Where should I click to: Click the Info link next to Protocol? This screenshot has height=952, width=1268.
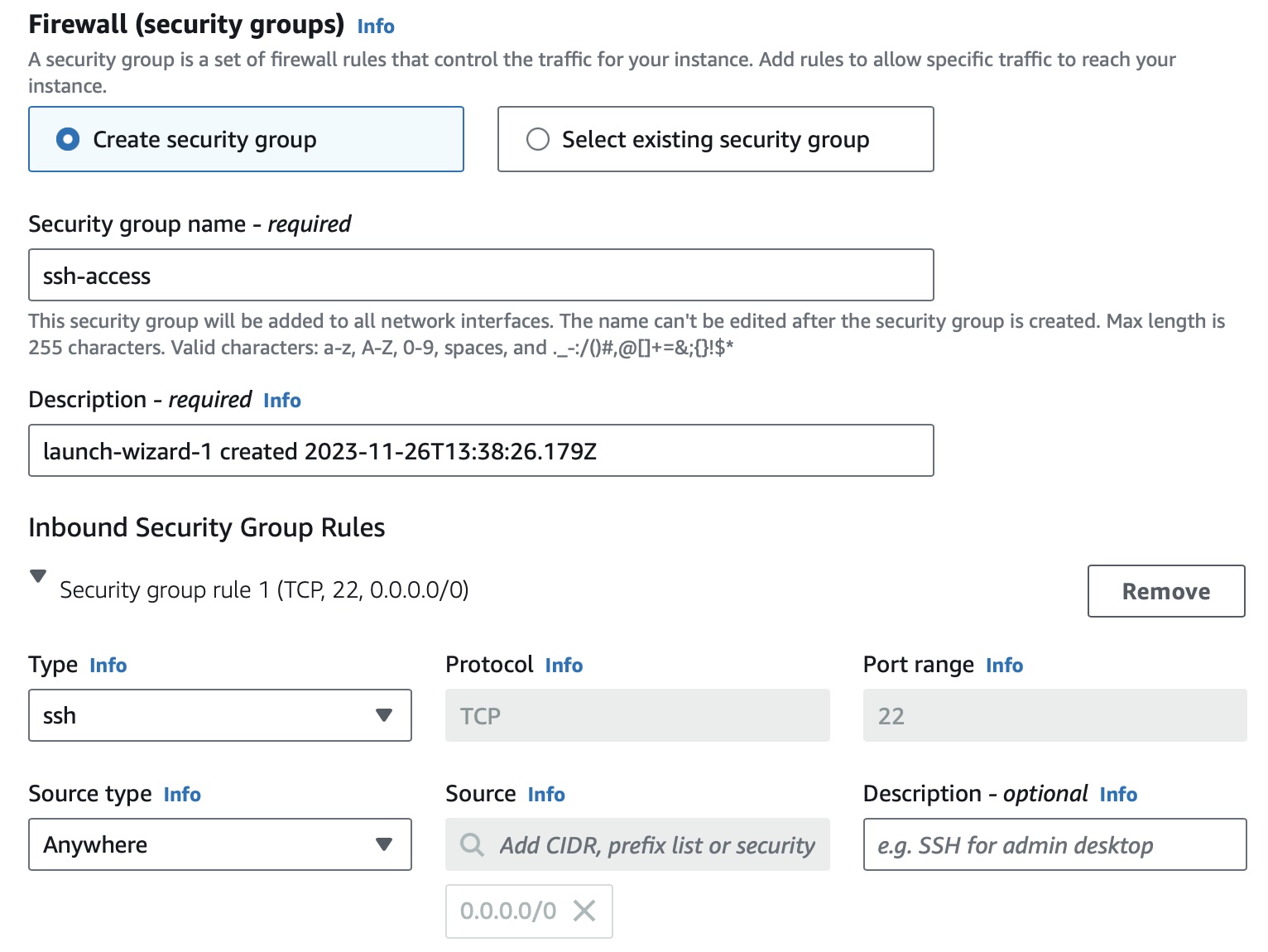(x=564, y=666)
